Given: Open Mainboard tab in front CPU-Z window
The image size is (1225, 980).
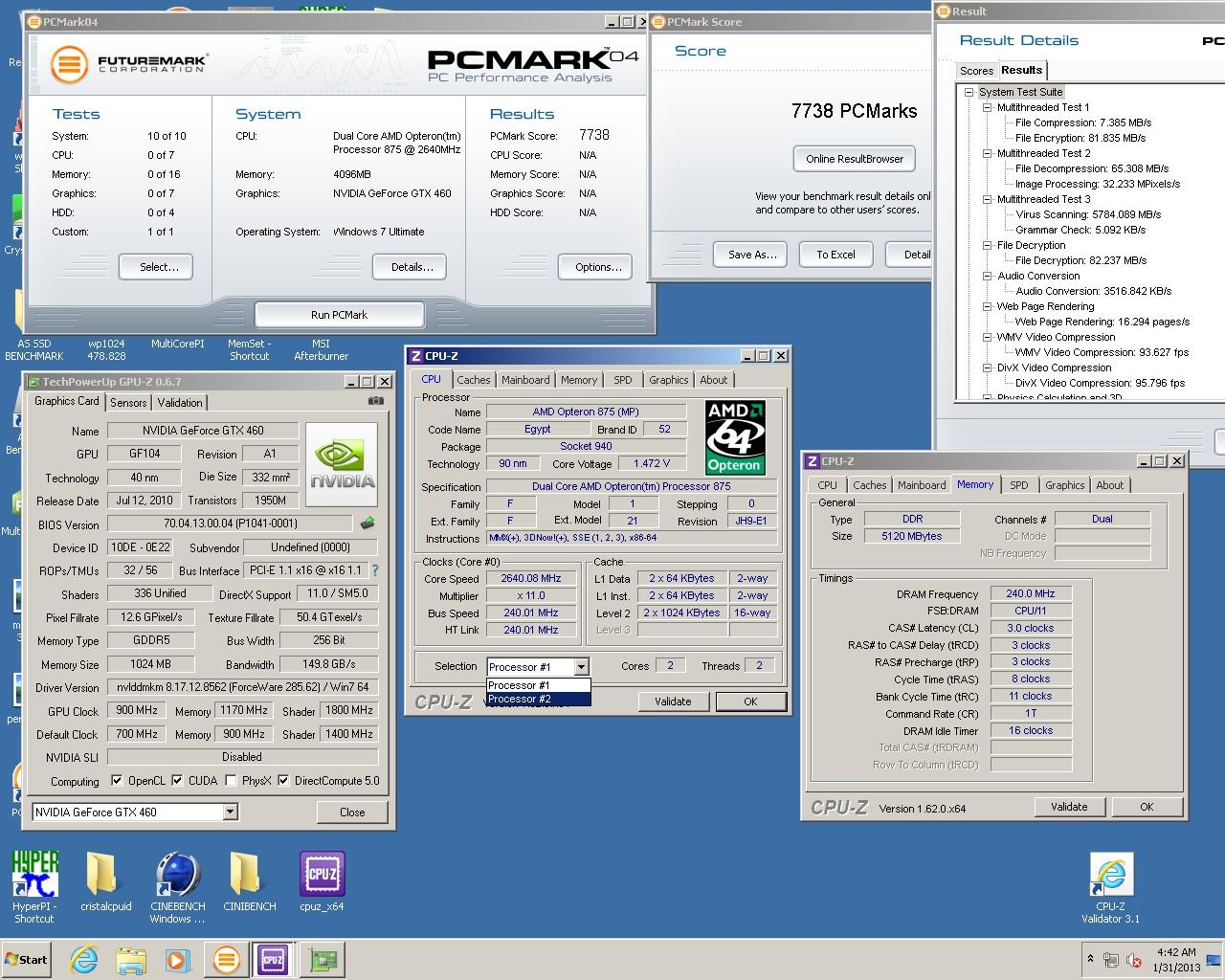Looking at the screenshot, I should click(525, 380).
